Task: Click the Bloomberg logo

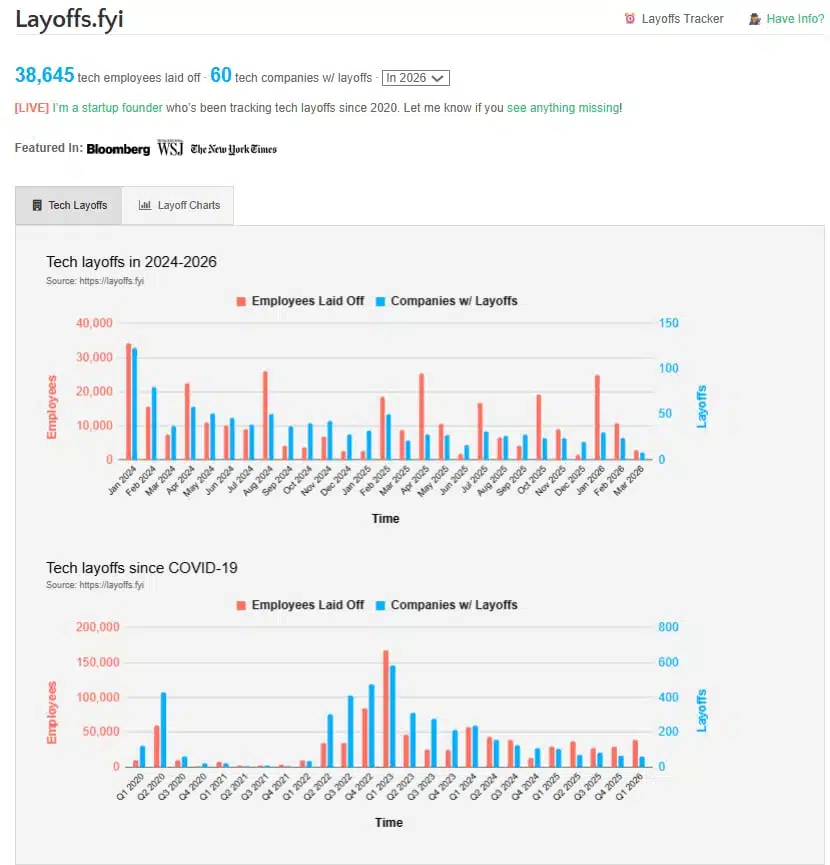Action: 118,149
